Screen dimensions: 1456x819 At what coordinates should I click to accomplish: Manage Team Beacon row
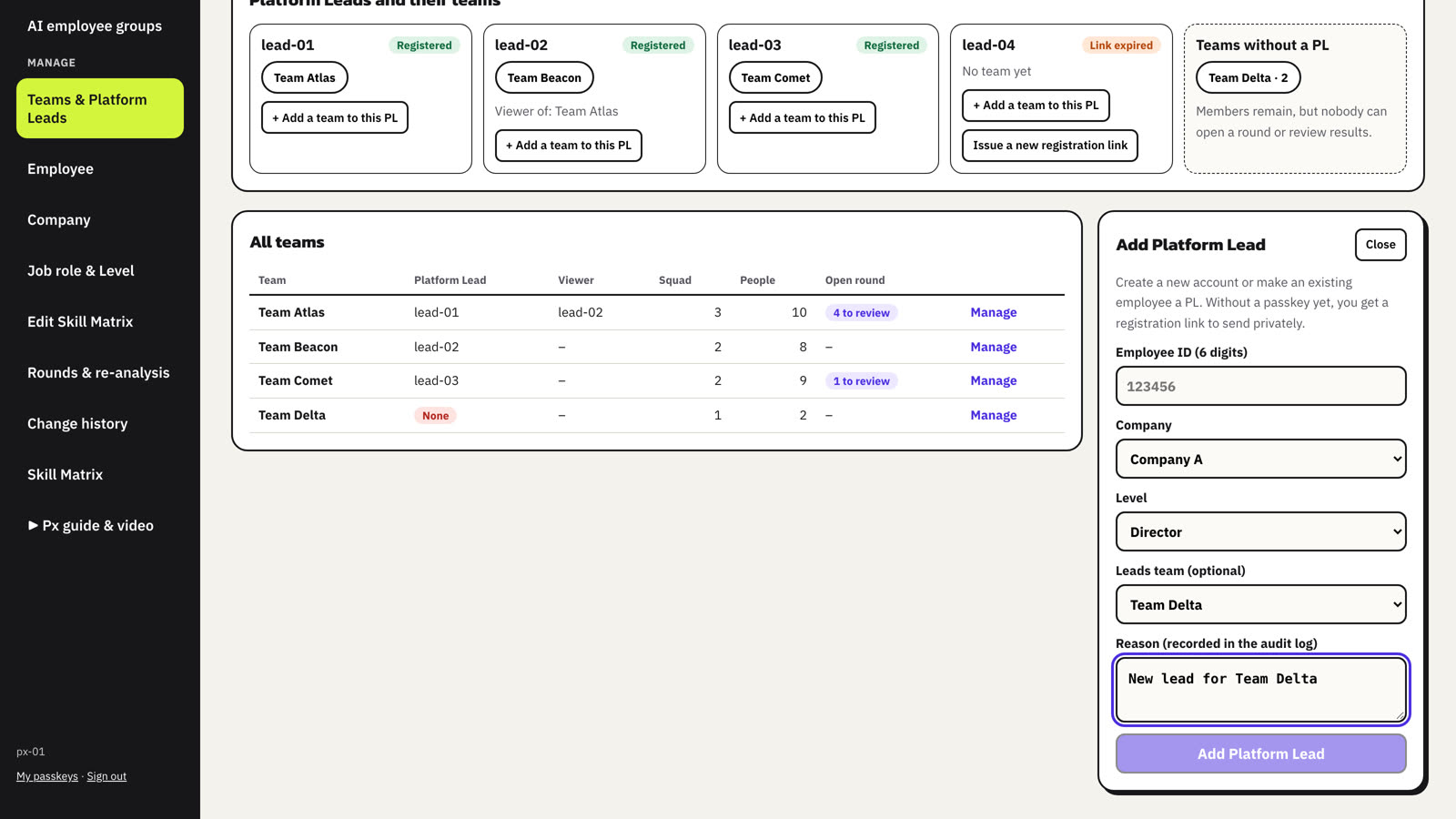pos(994,347)
